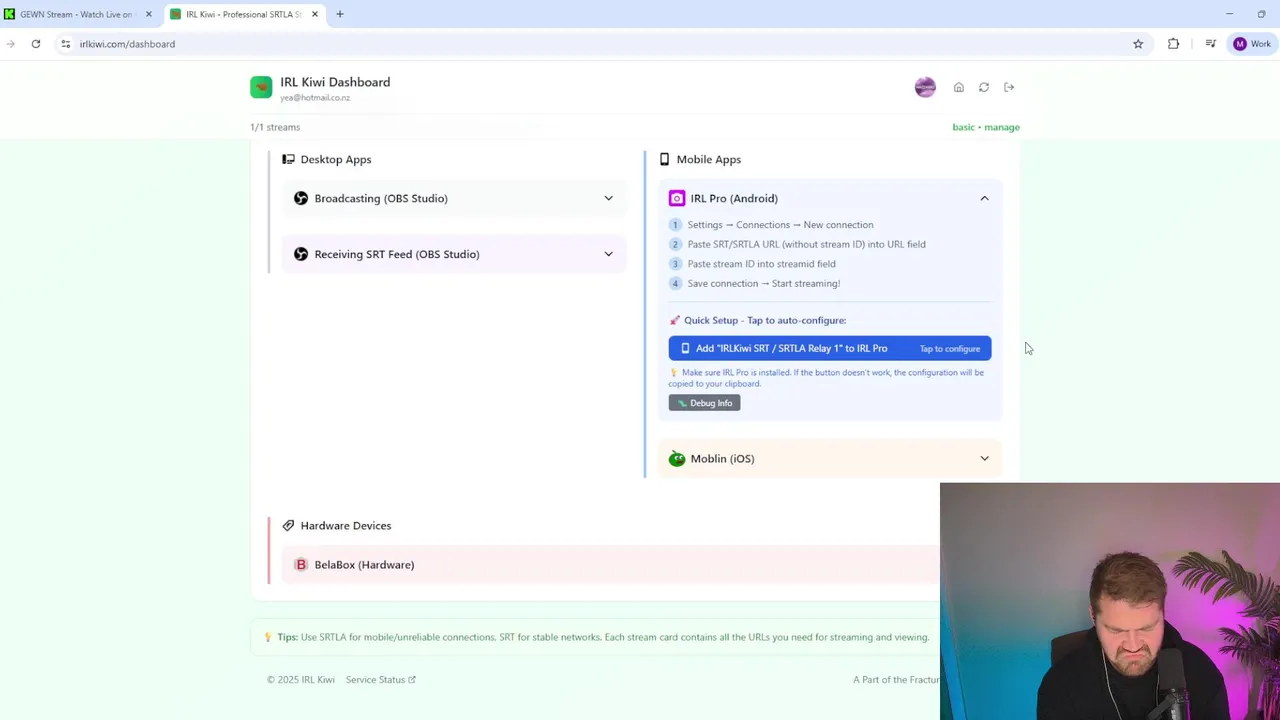Image resolution: width=1280 pixels, height=720 pixels.
Task: Tap Add IRLKiwi Relay 1 to IRL Pro
Action: [830, 348]
